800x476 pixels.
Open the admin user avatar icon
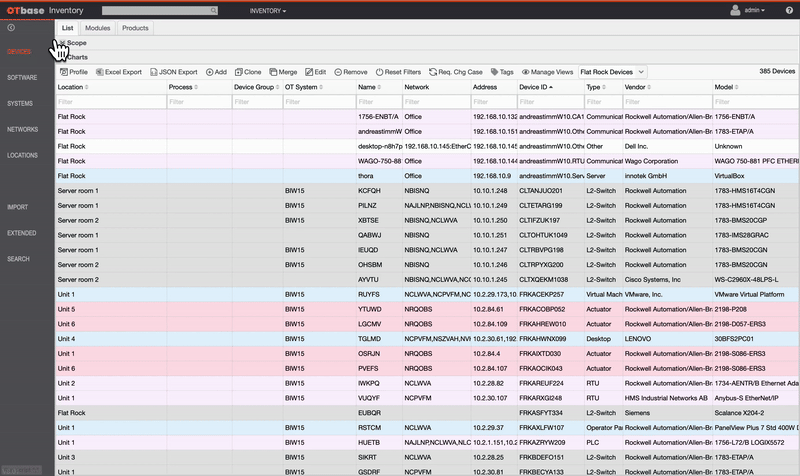(x=735, y=10)
